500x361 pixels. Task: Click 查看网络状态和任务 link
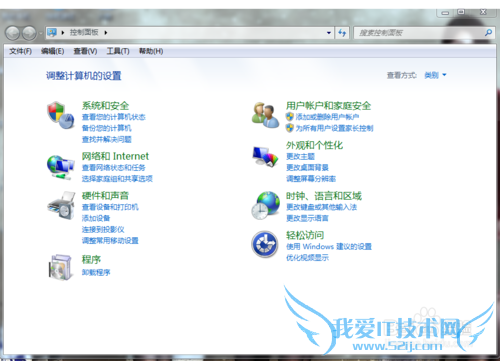point(114,167)
